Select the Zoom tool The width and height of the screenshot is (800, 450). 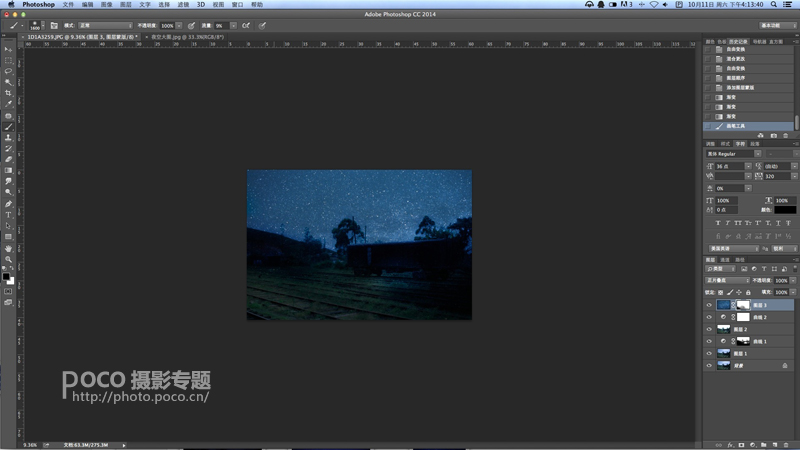point(8,259)
